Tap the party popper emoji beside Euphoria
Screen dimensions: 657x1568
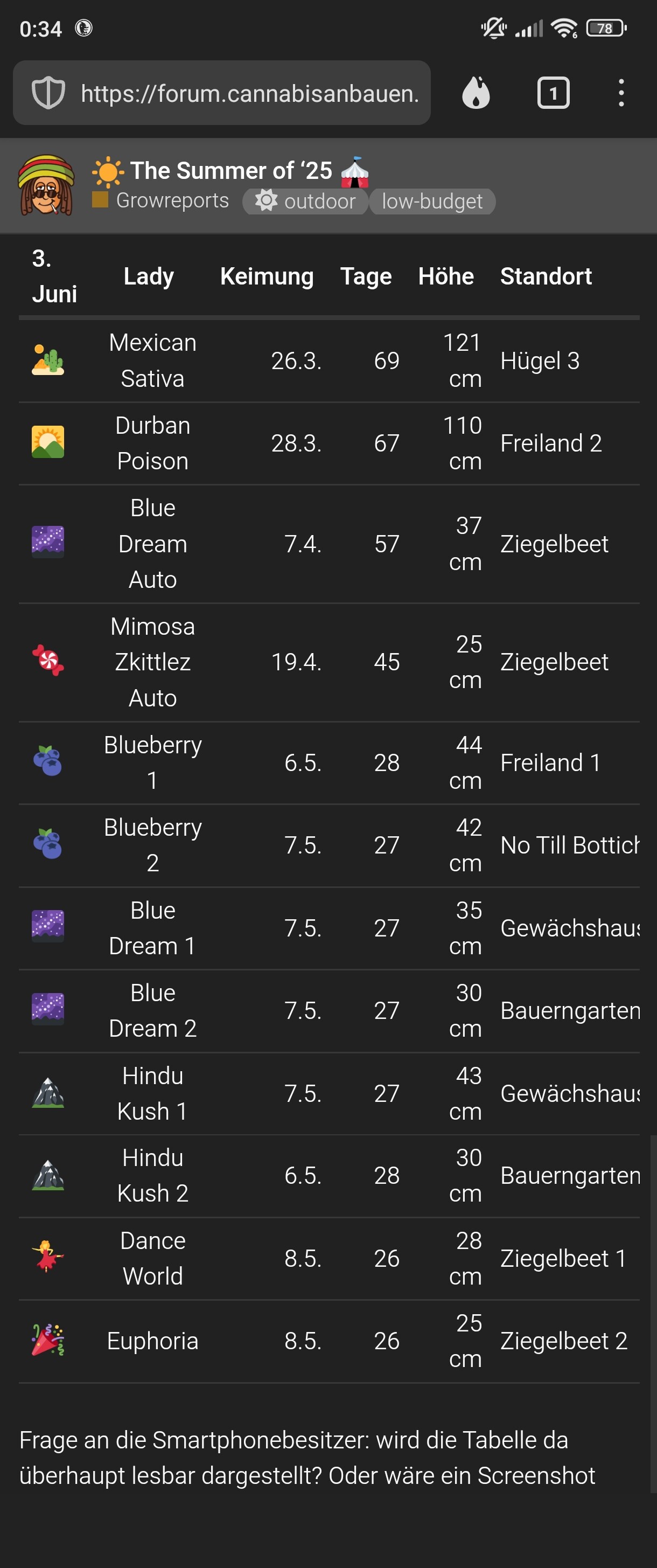pyautogui.click(x=48, y=1340)
